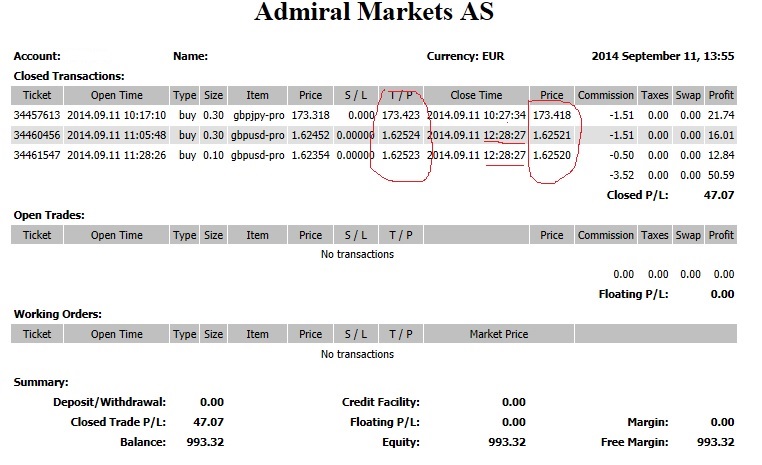Click the Closed P/L value 47.07
This screenshot has height=465, width=762.
pos(719,195)
